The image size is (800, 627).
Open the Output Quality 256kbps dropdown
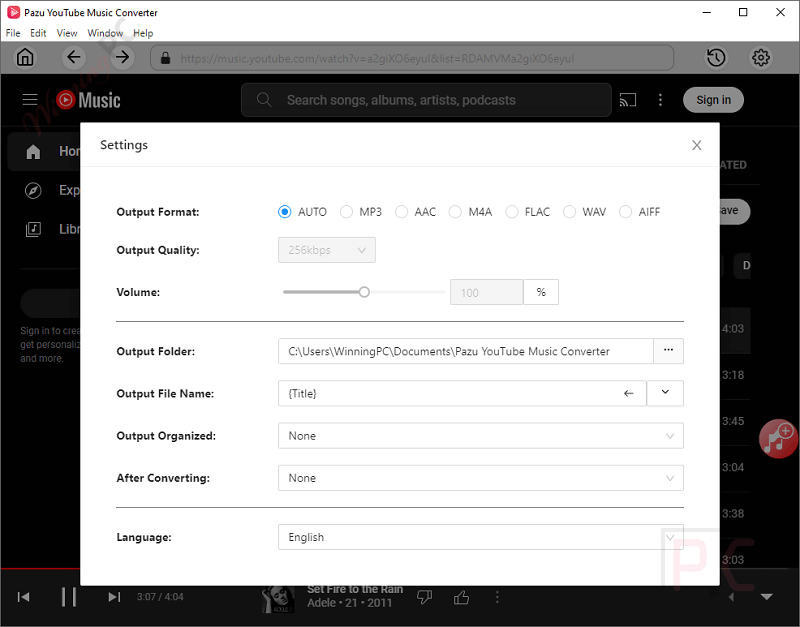coord(327,250)
